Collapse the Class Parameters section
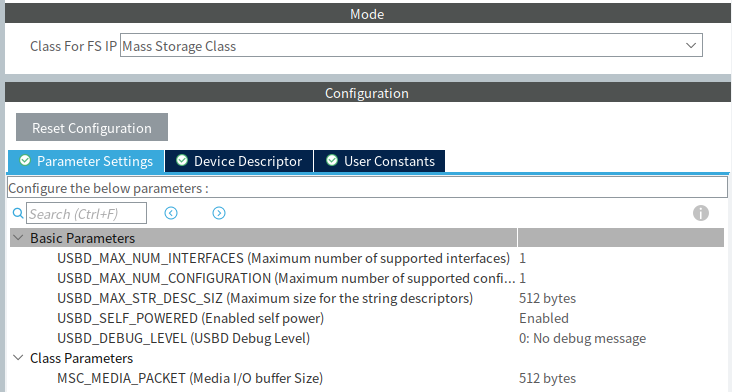Image resolution: width=732 pixels, height=392 pixels. tap(18, 358)
